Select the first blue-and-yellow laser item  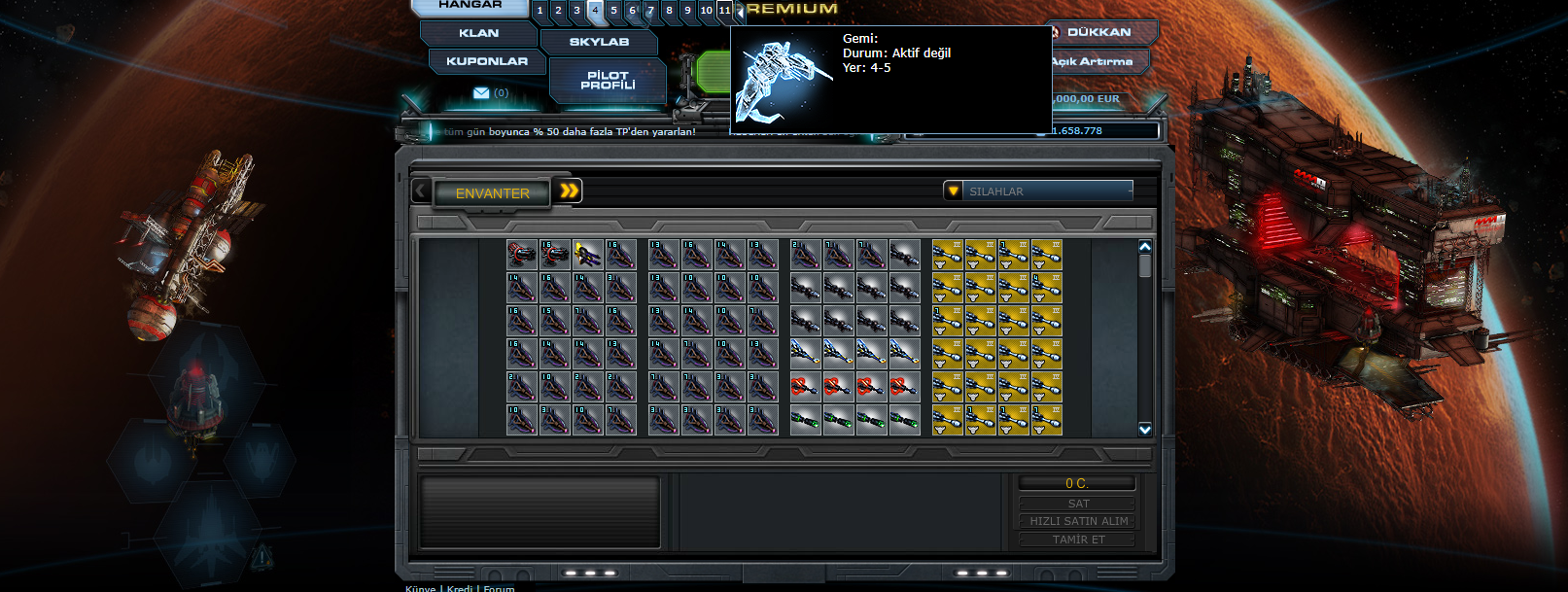tap(806, 354)
